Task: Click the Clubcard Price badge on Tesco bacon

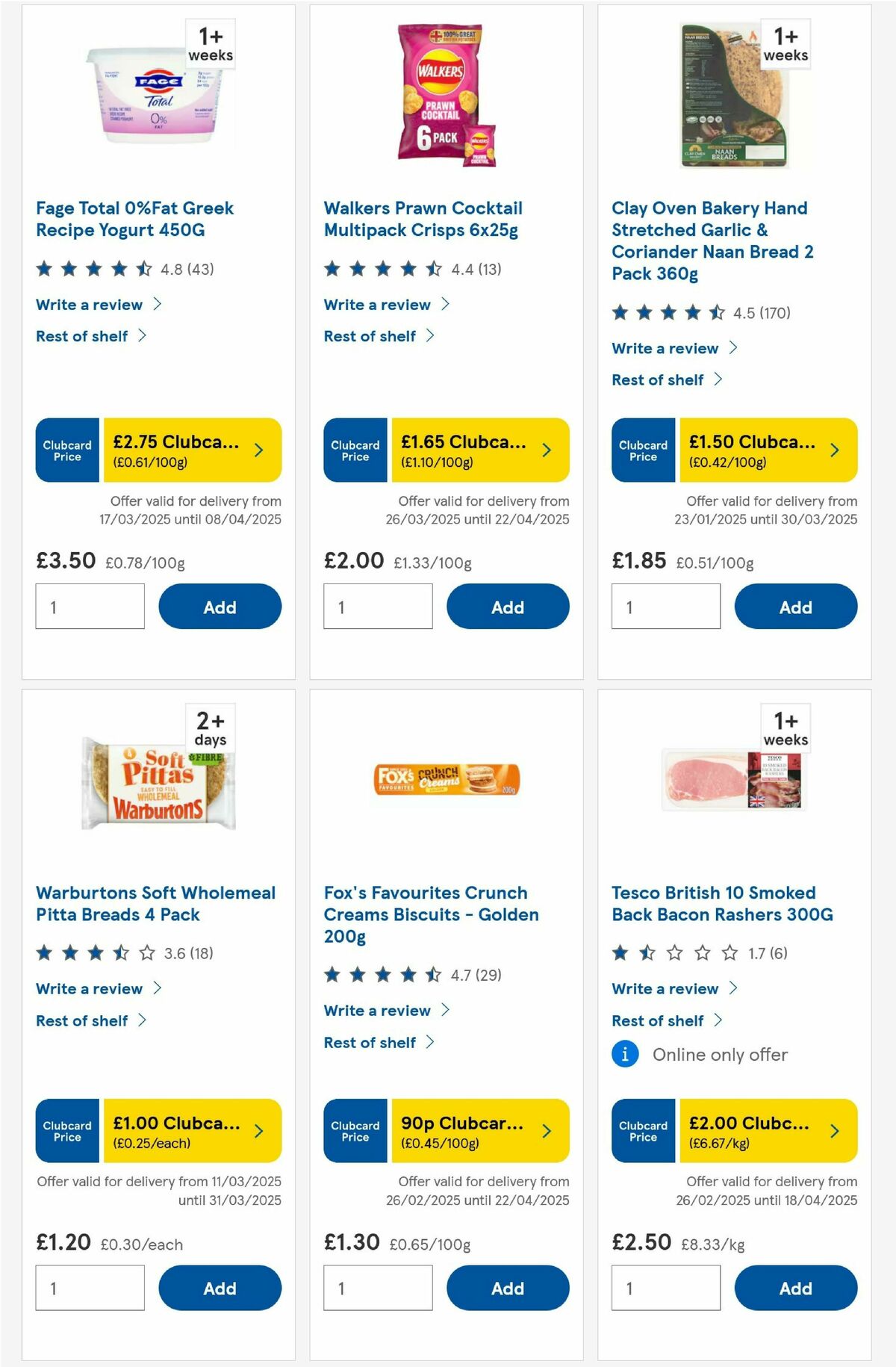Action: click(643, 1131)
